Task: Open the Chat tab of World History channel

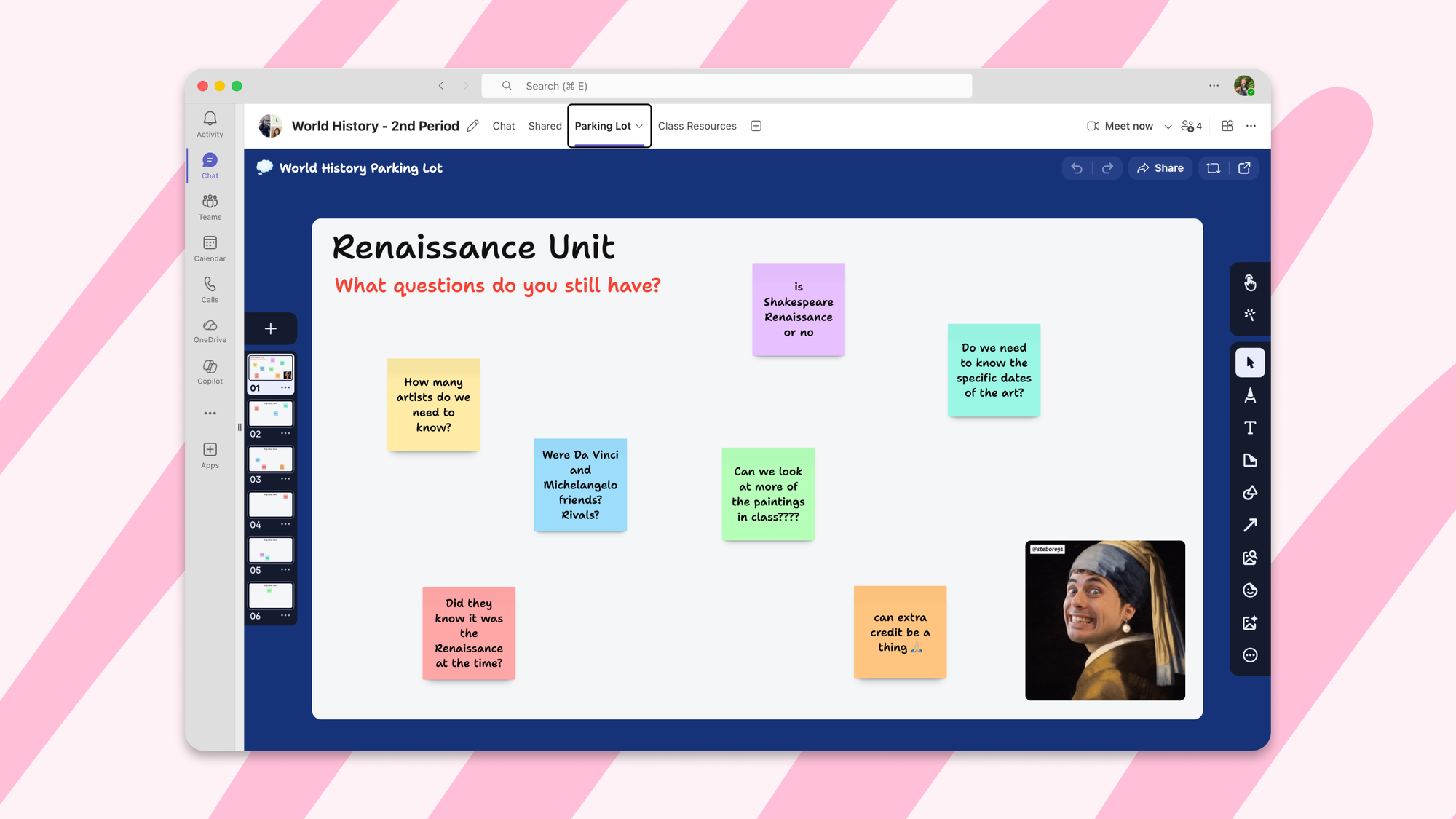Action: point(503,125)
